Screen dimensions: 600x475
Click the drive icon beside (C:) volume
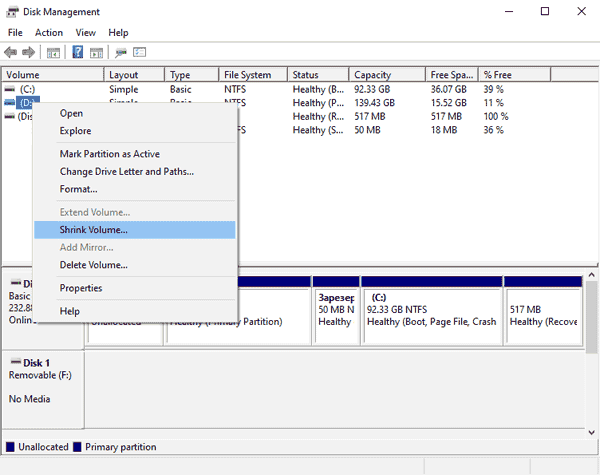coord(10,89)
